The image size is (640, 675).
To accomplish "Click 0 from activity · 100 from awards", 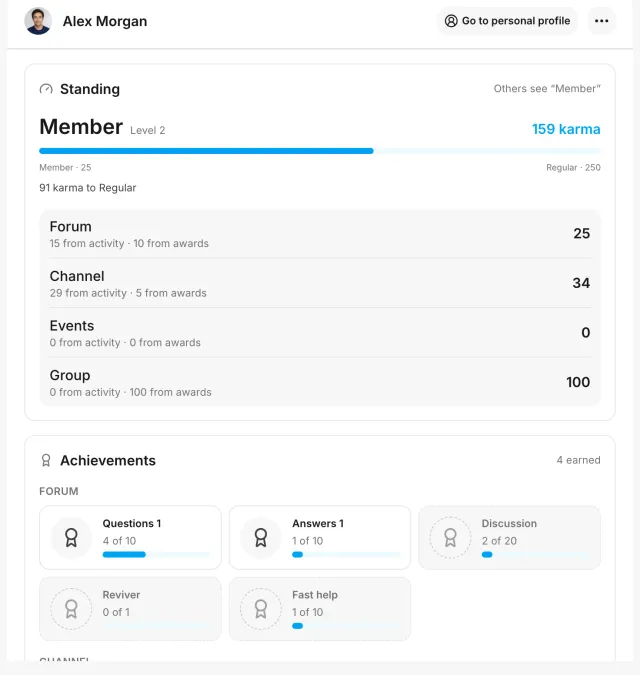I will [x=130, y=392].
